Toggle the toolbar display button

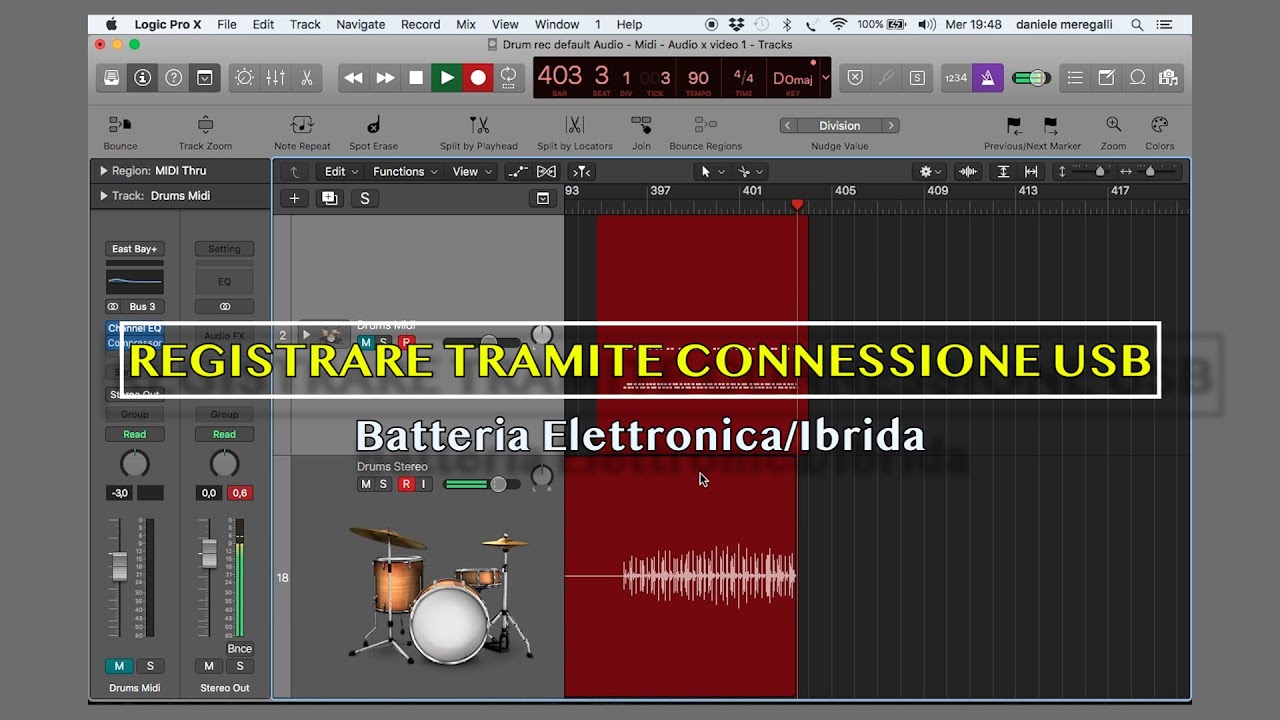point(205,77)
